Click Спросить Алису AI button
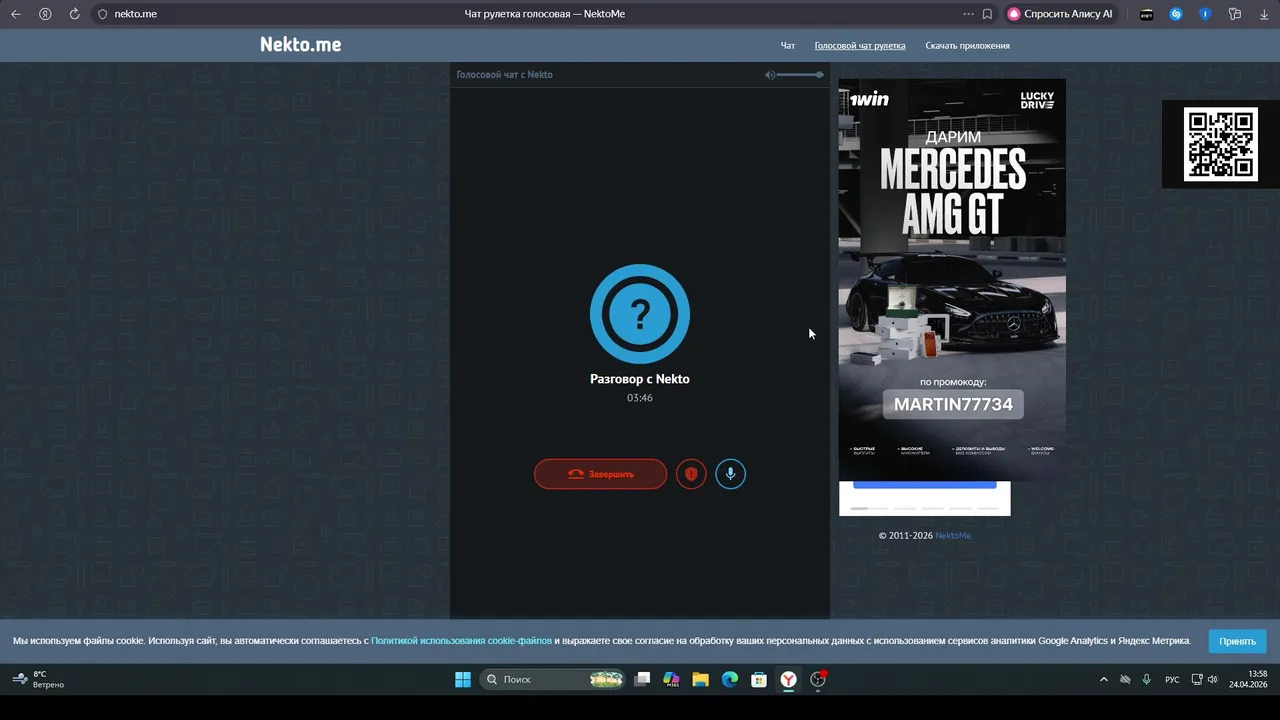 (1060, 14)
